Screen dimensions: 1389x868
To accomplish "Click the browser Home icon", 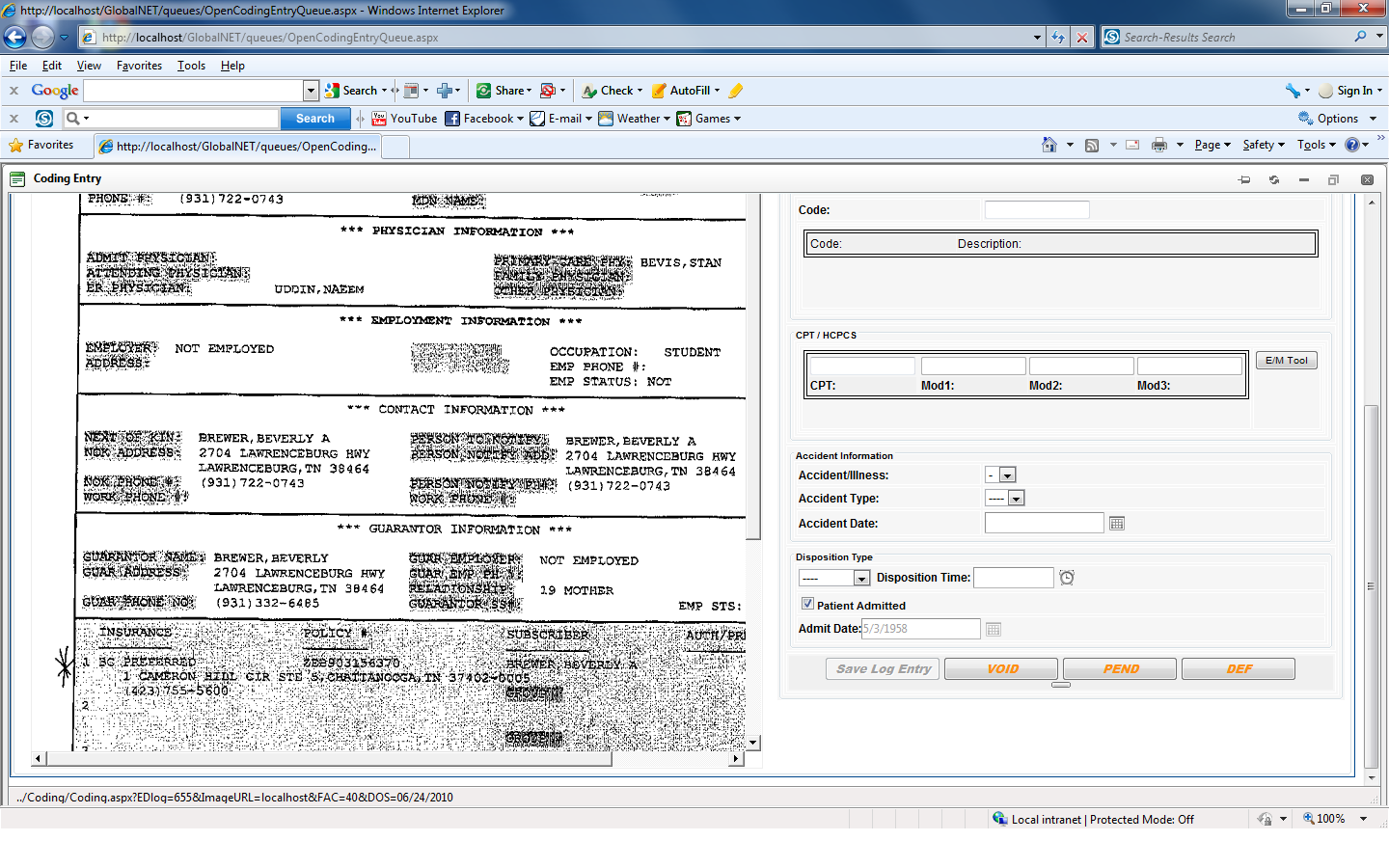I will [1049, 145].
